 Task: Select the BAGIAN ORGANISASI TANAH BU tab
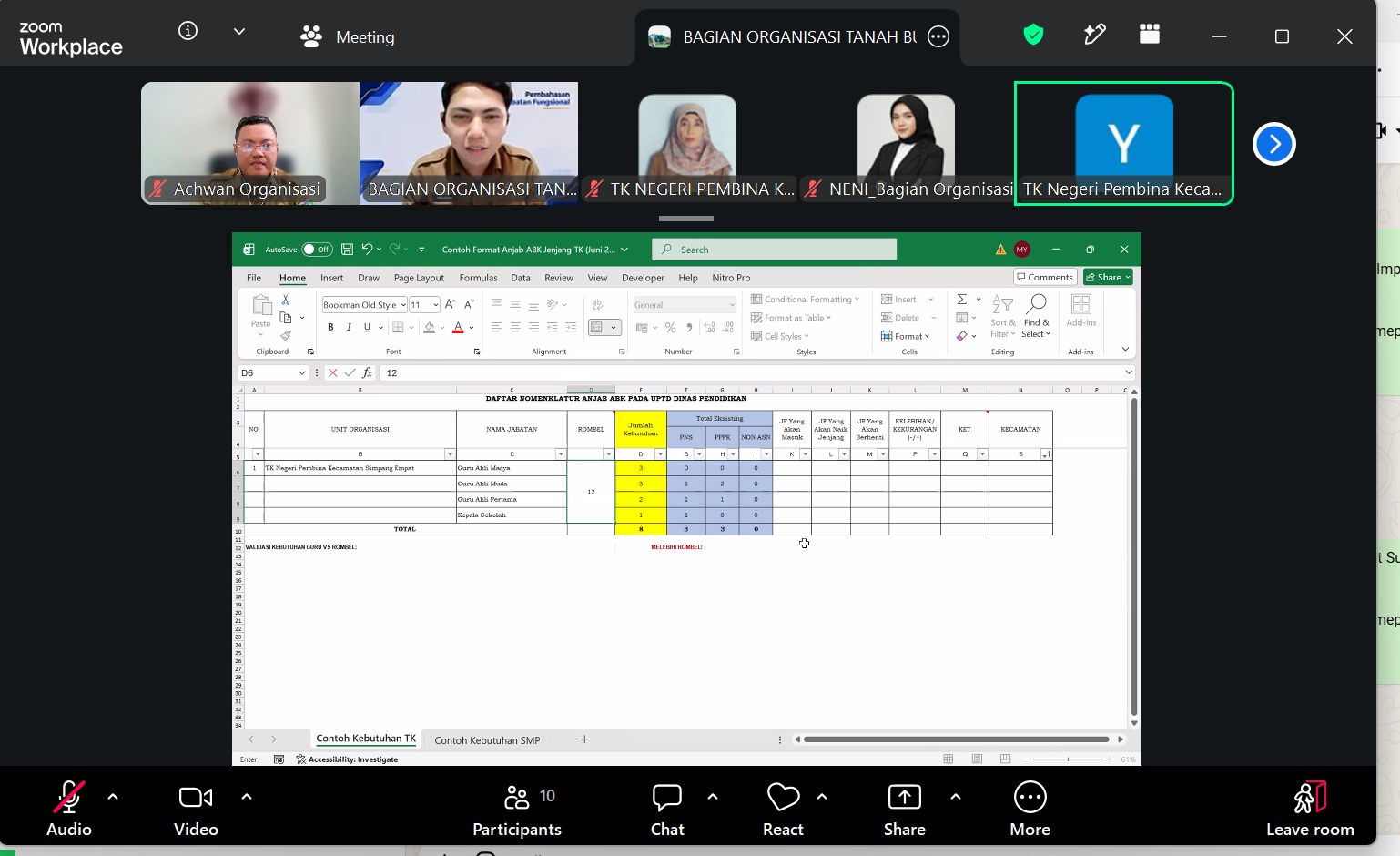click(797, 36)
